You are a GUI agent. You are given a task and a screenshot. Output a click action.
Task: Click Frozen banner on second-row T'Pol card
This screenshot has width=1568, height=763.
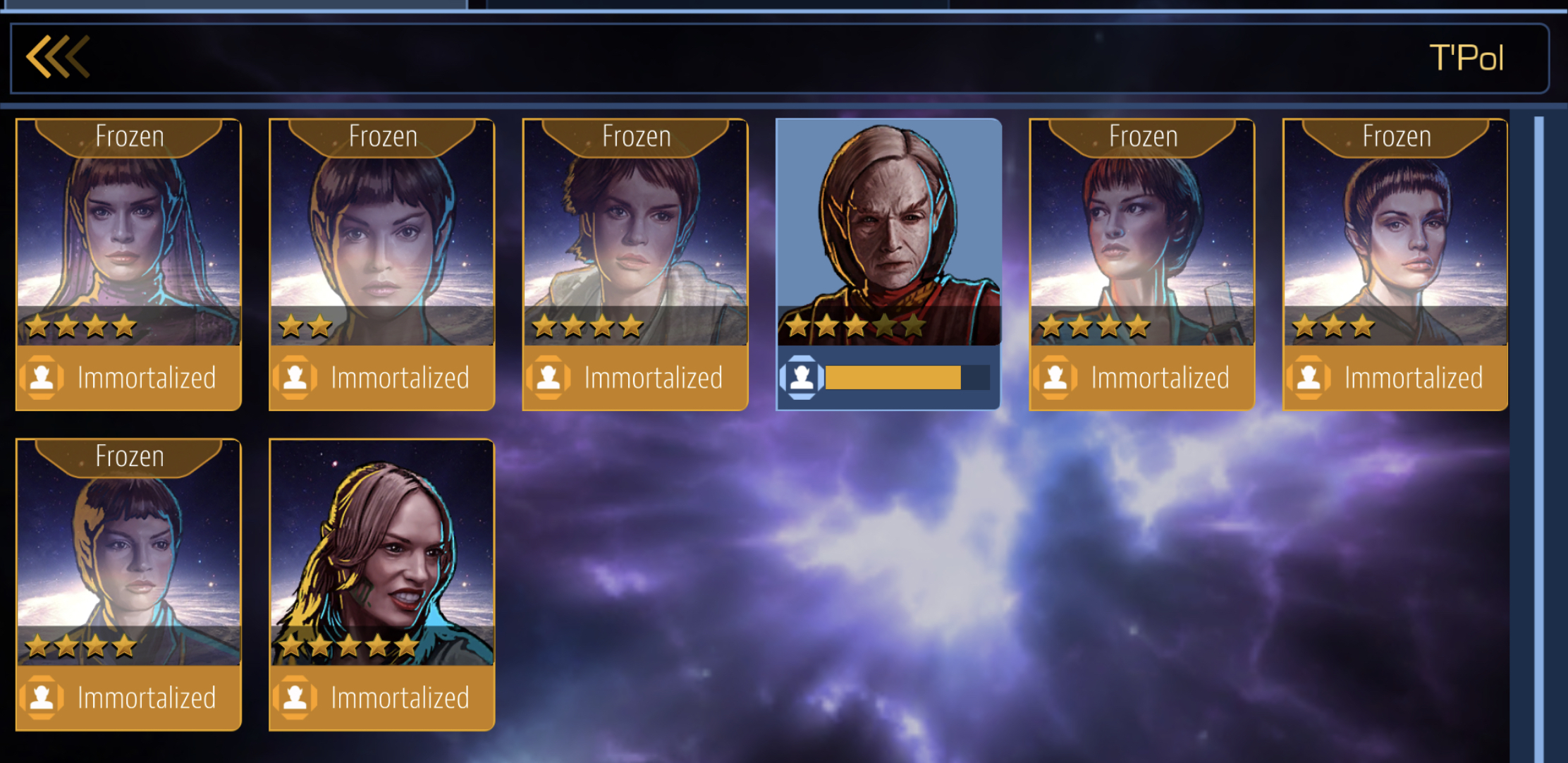coord(129,457)
